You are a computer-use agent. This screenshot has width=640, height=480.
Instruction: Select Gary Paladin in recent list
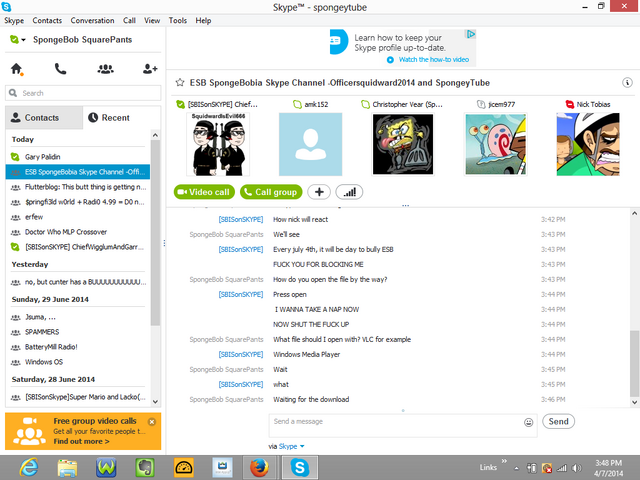point(78,157)
